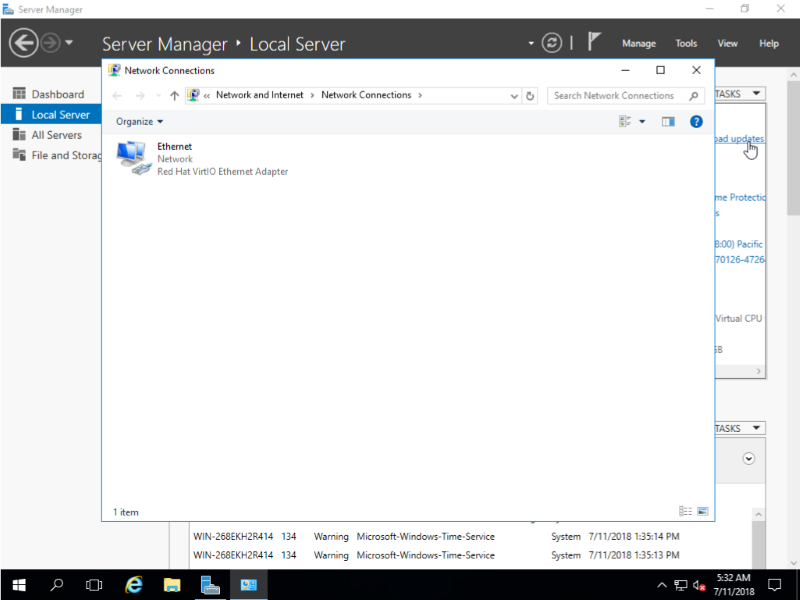Viewport: 800px width, 600px height.
Task: Open the address bar previous locations dropdown
Action: 514,96
